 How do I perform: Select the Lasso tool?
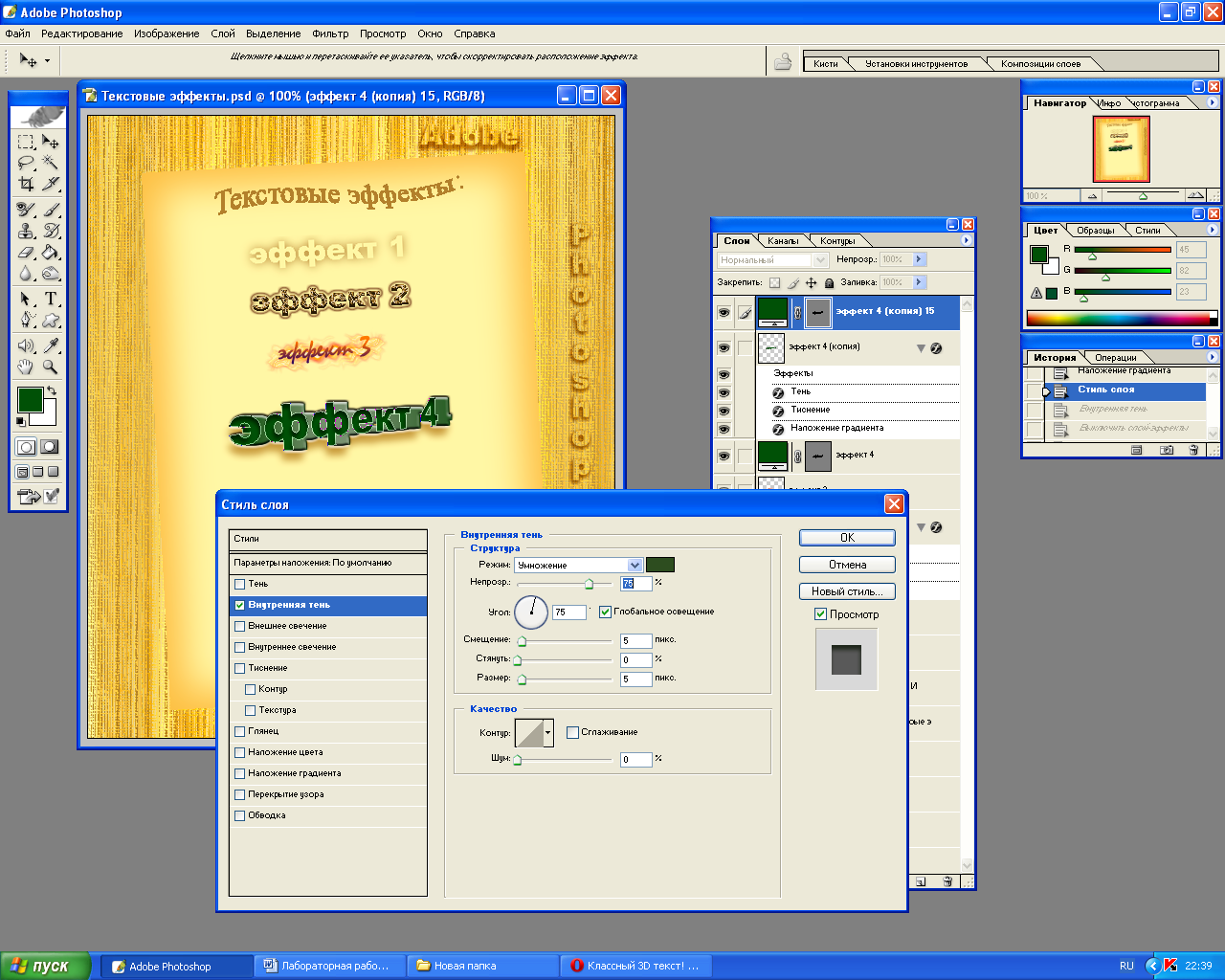click(x=26, y=163)
